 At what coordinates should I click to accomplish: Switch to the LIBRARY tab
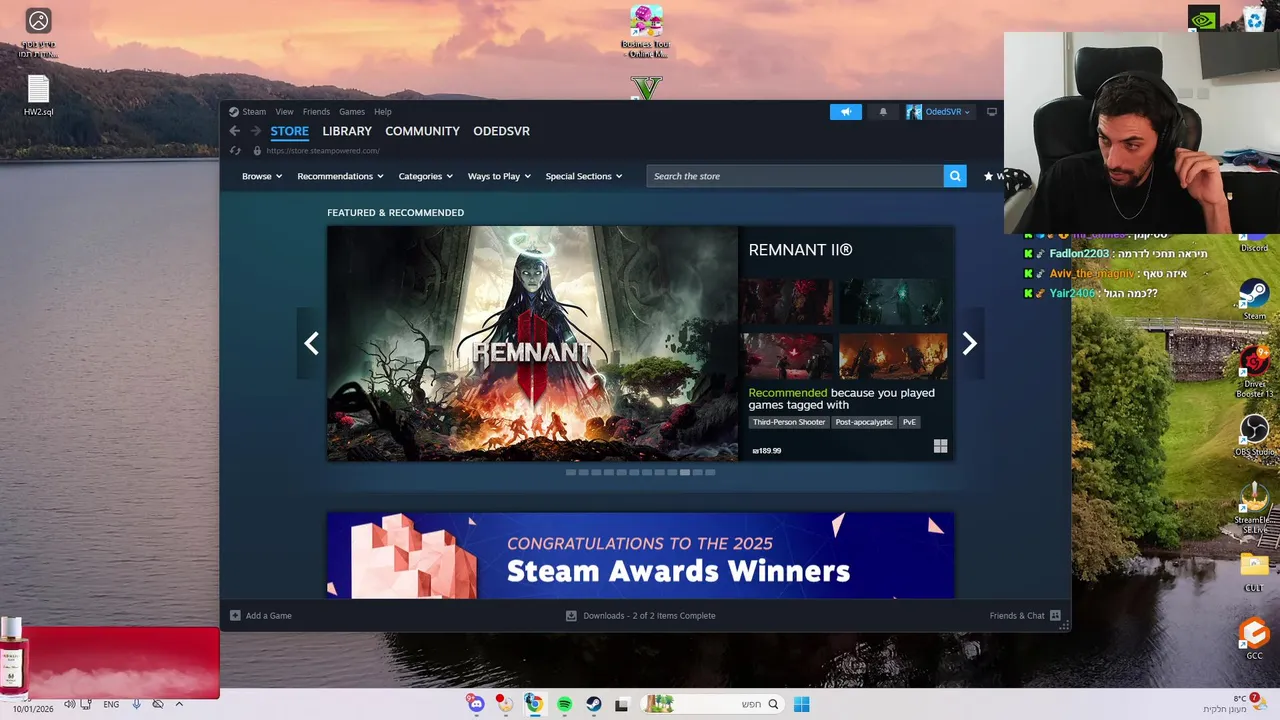tap(347, 131)
